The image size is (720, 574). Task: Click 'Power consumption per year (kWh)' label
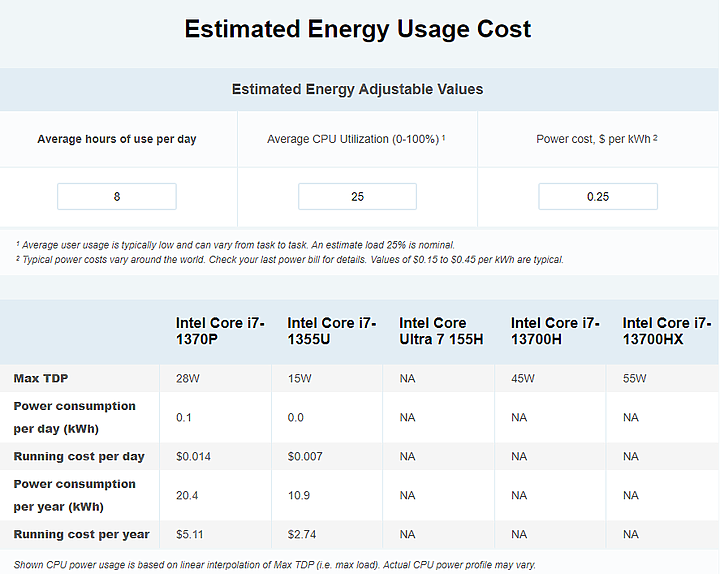74,495
